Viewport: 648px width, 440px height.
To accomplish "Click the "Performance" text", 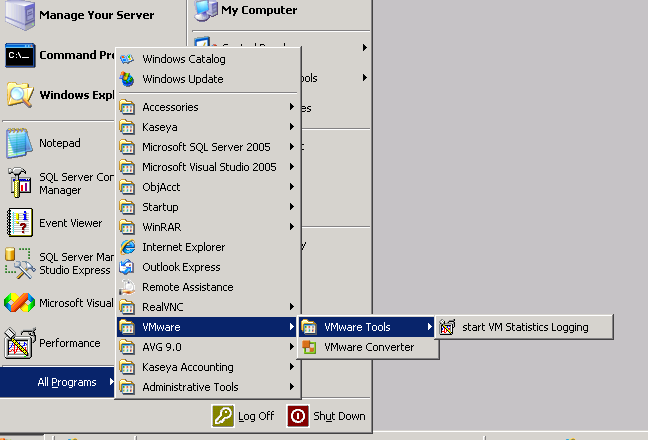I will [70, 343].
